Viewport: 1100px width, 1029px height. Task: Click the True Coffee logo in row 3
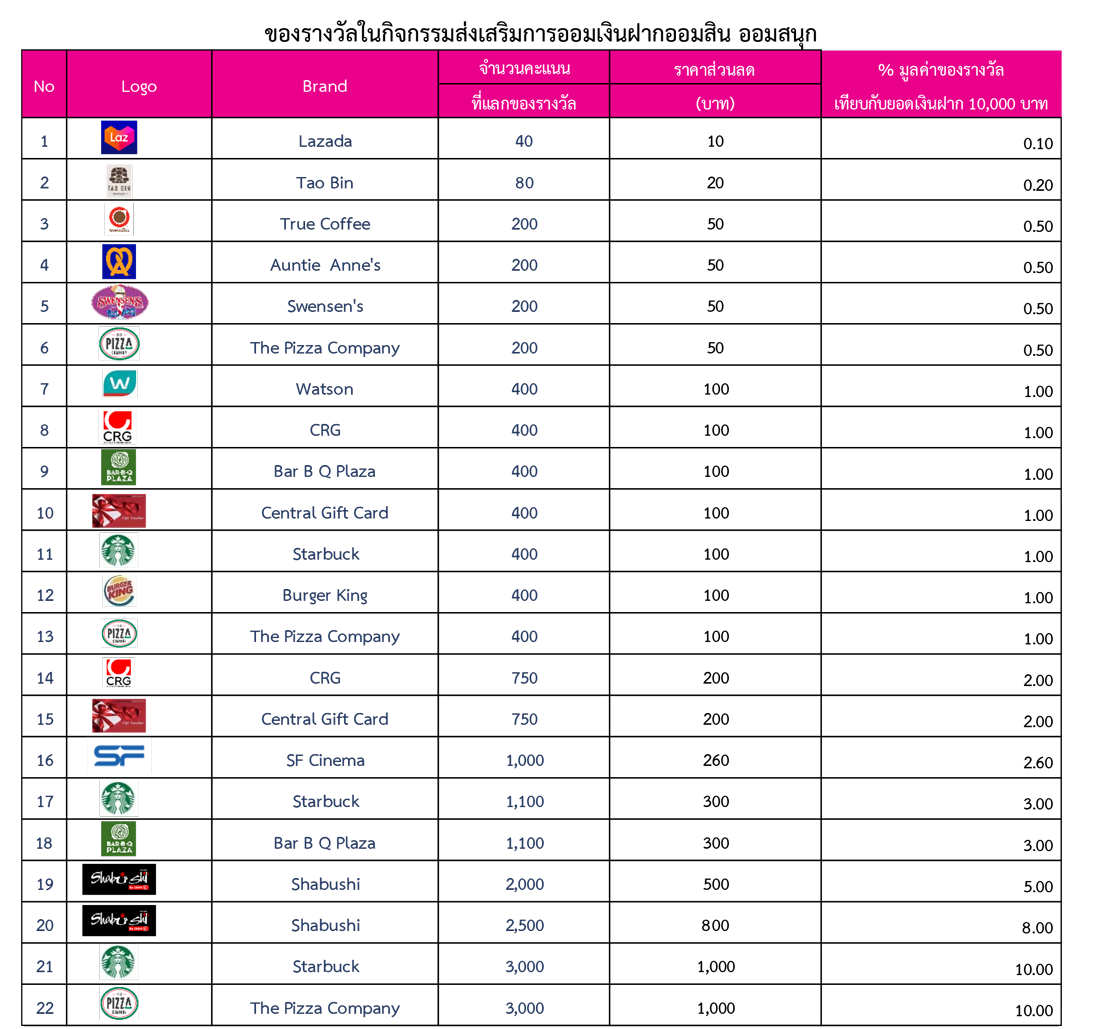tap(119, 220)
